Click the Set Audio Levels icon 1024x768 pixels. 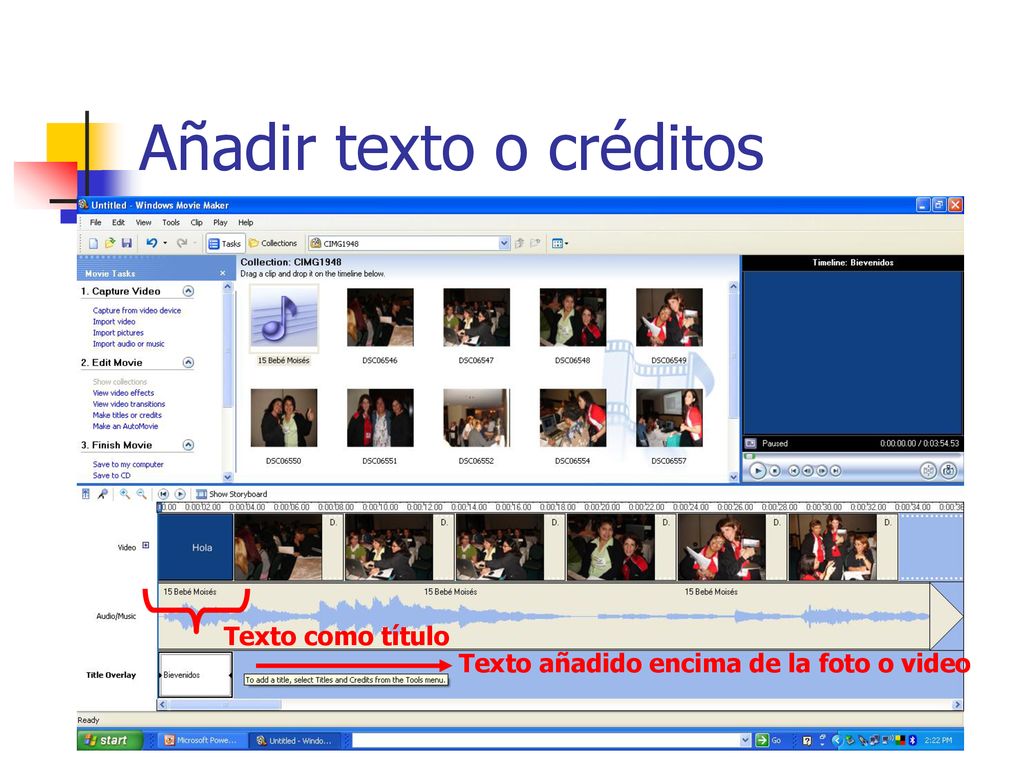pos(86,494)
